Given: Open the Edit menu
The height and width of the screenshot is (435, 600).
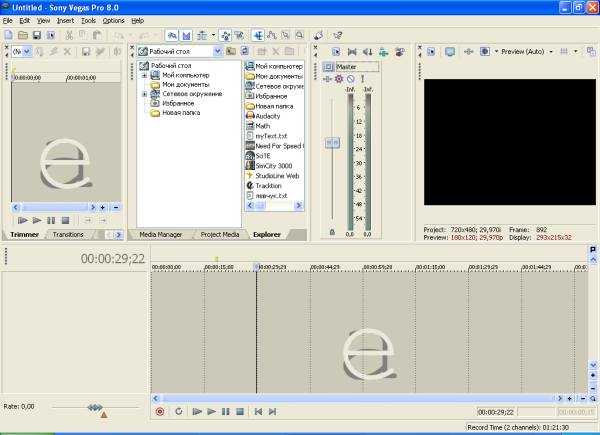Looking at the screenshot, I should [24, 21].
